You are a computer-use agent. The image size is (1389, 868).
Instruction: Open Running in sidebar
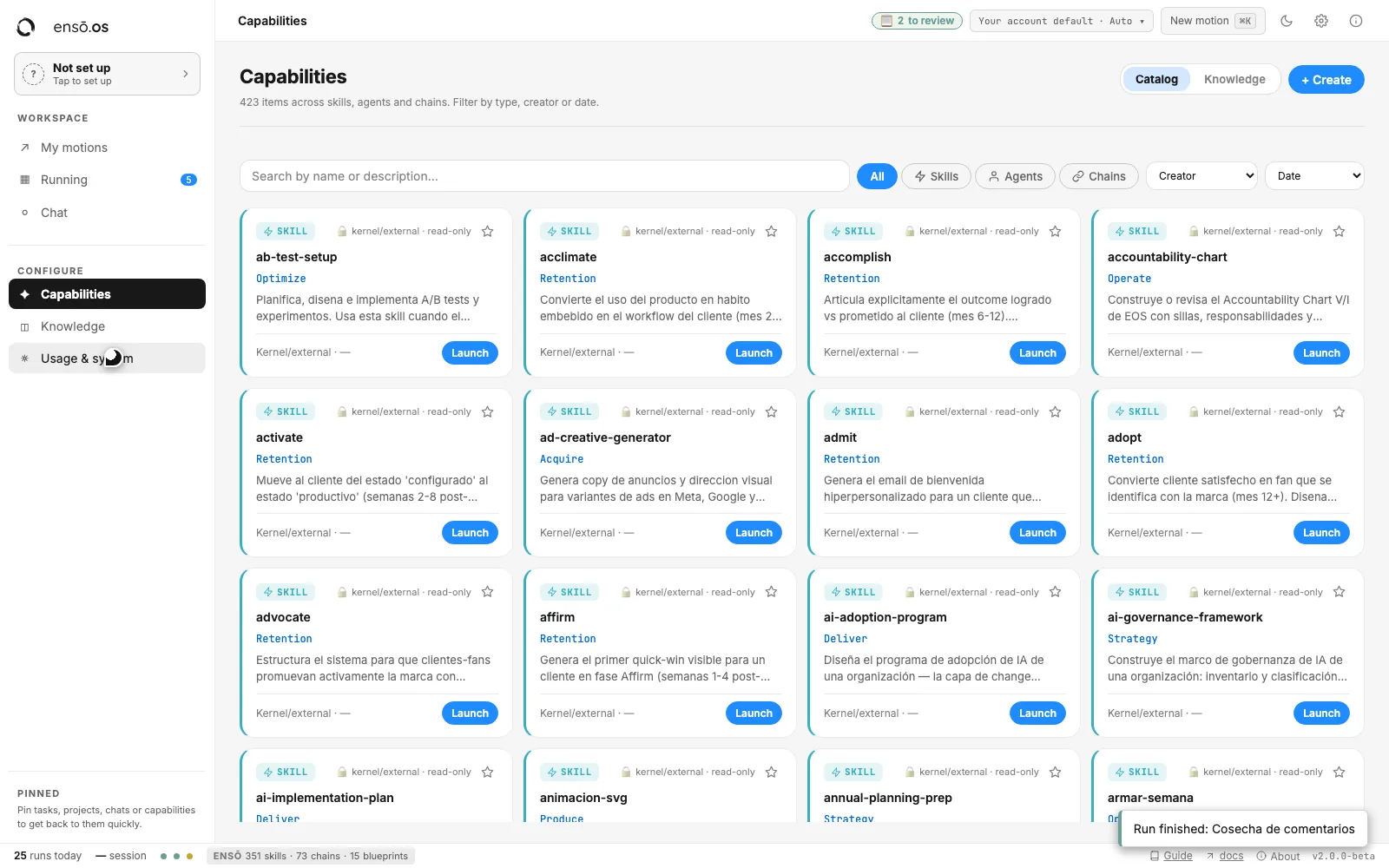point(107,180)
